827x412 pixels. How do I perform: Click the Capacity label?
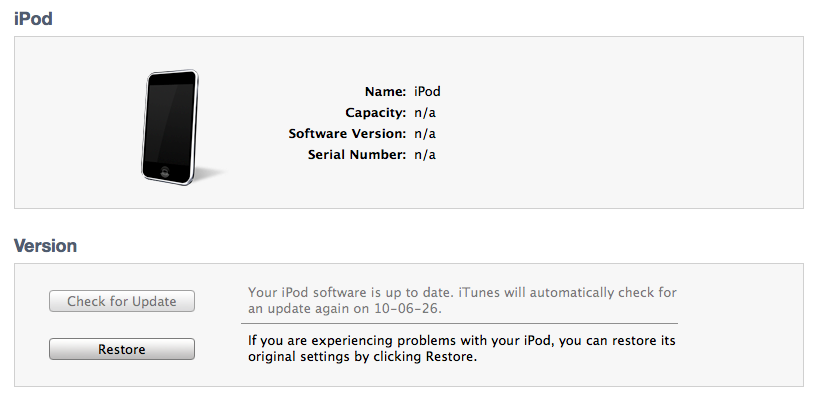click(375, 112)
